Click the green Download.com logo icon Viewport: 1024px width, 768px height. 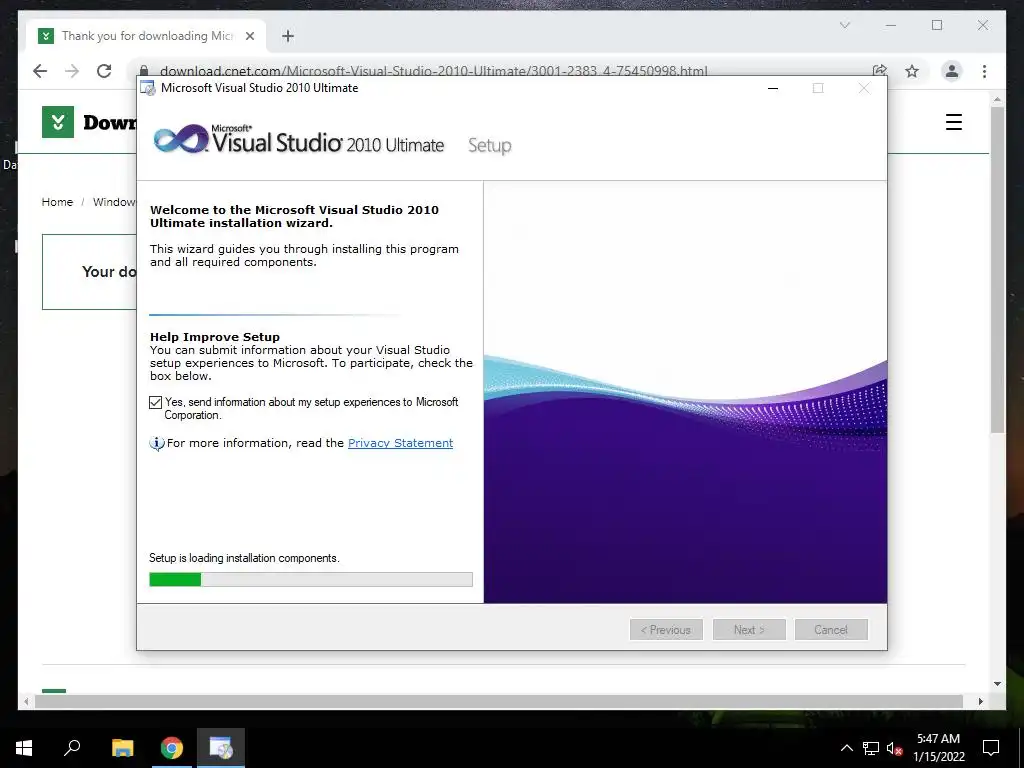(57, 122)
